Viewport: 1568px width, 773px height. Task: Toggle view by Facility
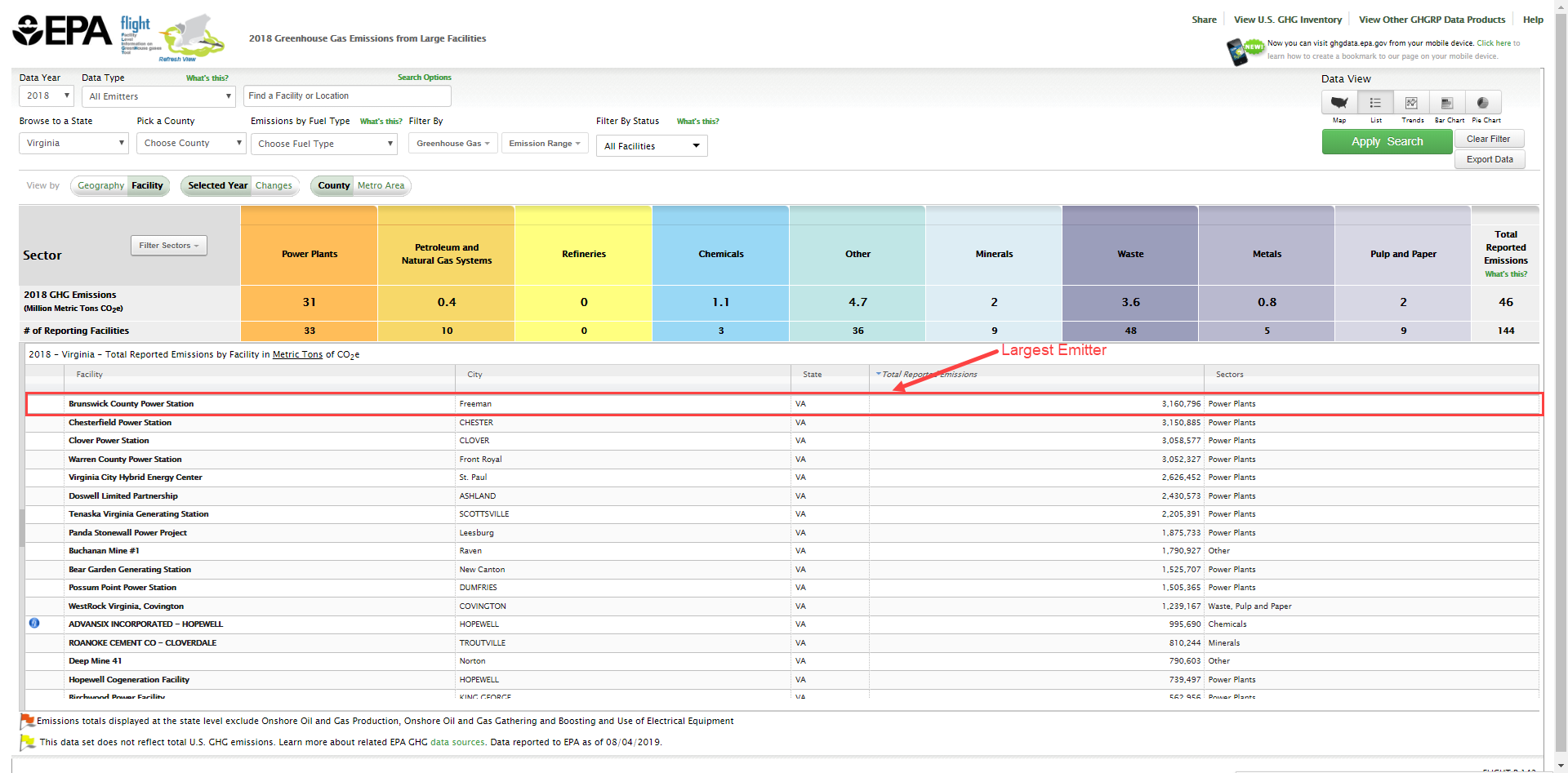(x=148, y=186)
